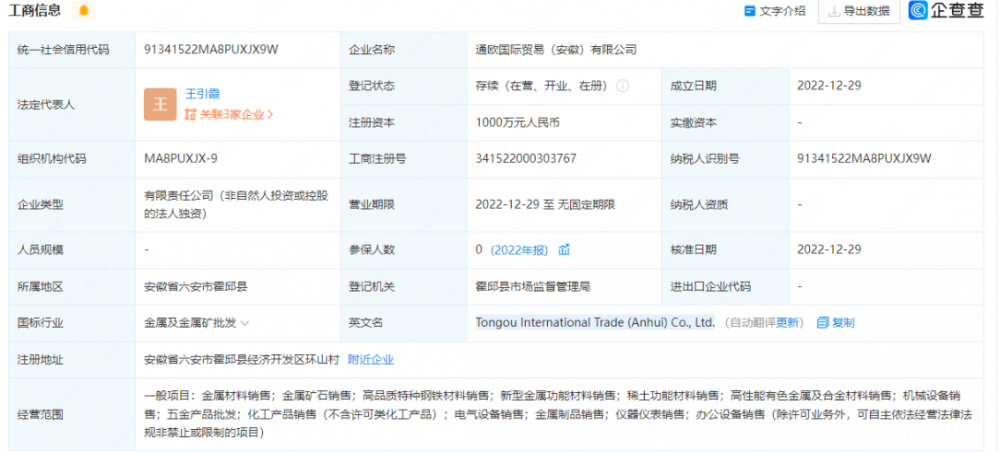This screenshot has height=452, width=1000.
Task: Open the 2022年报 annual report link
Action: pos(519,250)
